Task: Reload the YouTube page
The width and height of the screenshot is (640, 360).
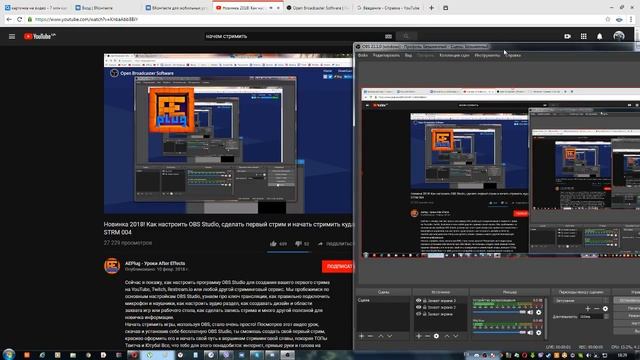Action: click(19, 19)
